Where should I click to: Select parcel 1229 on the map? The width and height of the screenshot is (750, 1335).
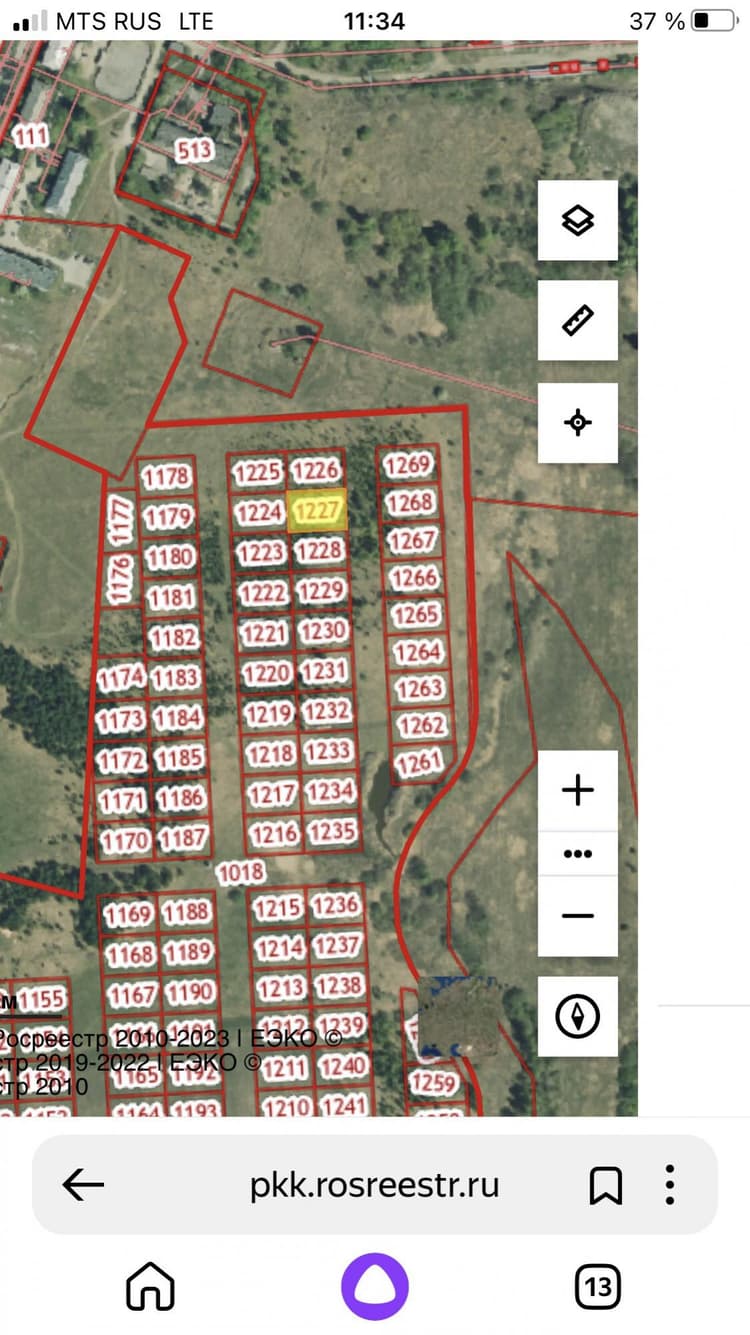pyautogui.click(x=322, y=590)
